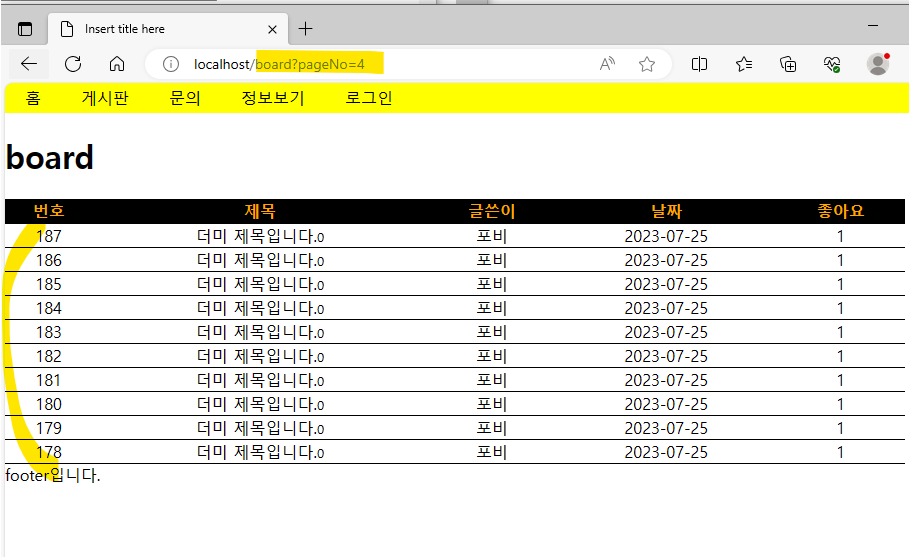View site information icon in address bar
Image resolution: width=909 pixels, height=557 pixels.
[170, 64]
